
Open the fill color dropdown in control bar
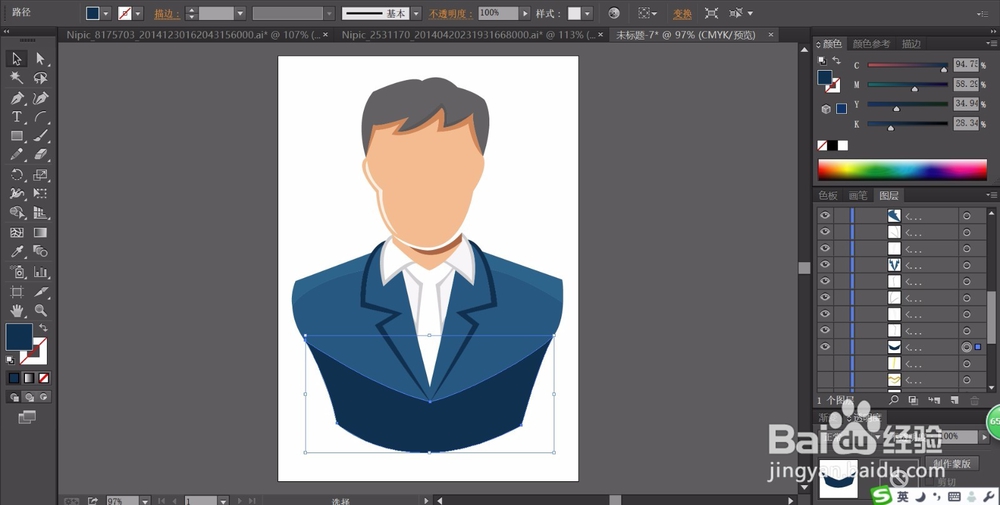click(108, 14)
